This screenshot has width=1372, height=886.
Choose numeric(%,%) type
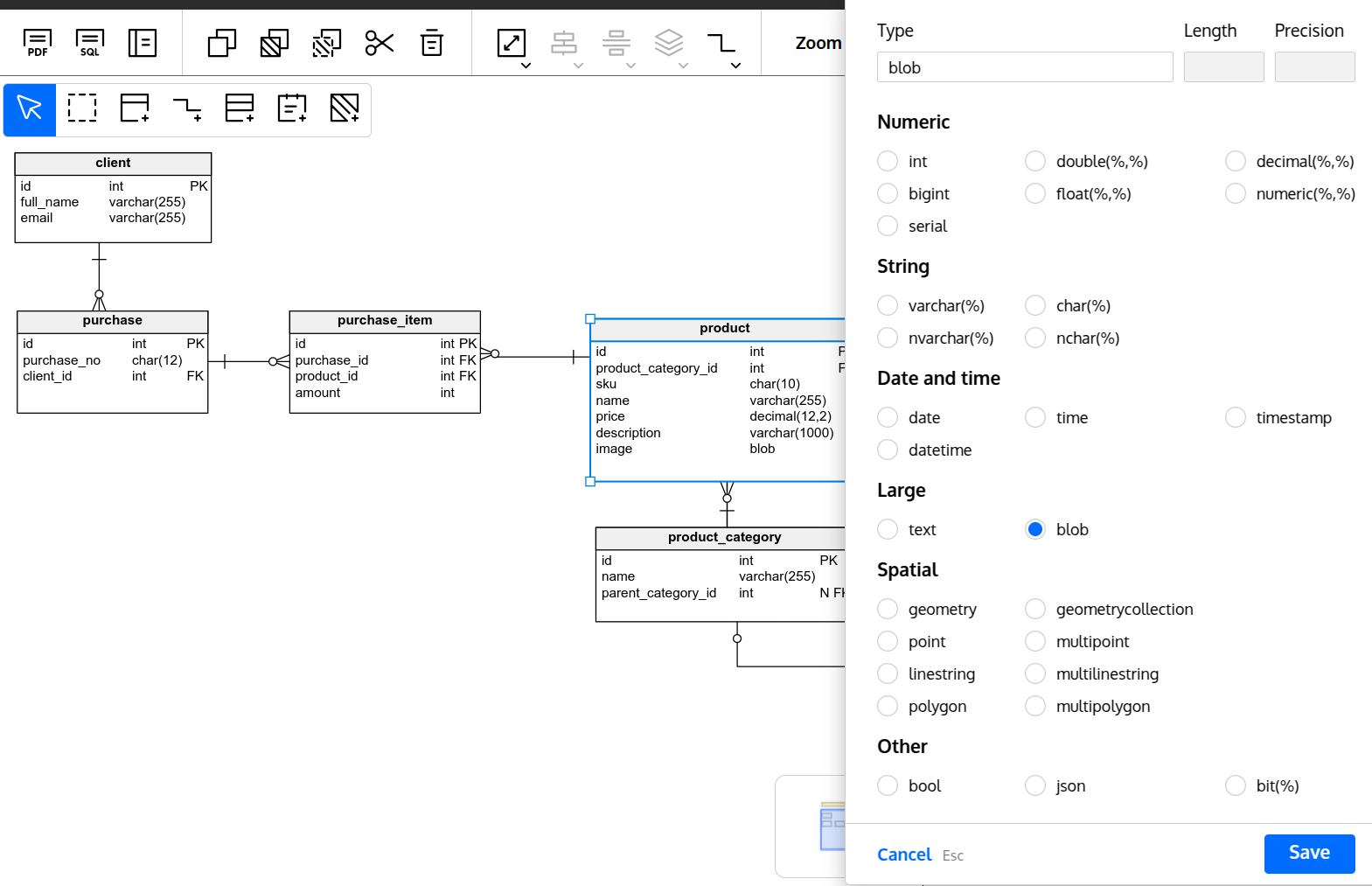[1236, 193]
